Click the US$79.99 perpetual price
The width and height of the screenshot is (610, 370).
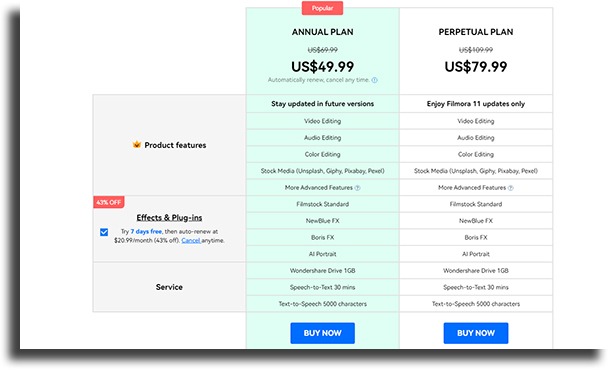476,67
